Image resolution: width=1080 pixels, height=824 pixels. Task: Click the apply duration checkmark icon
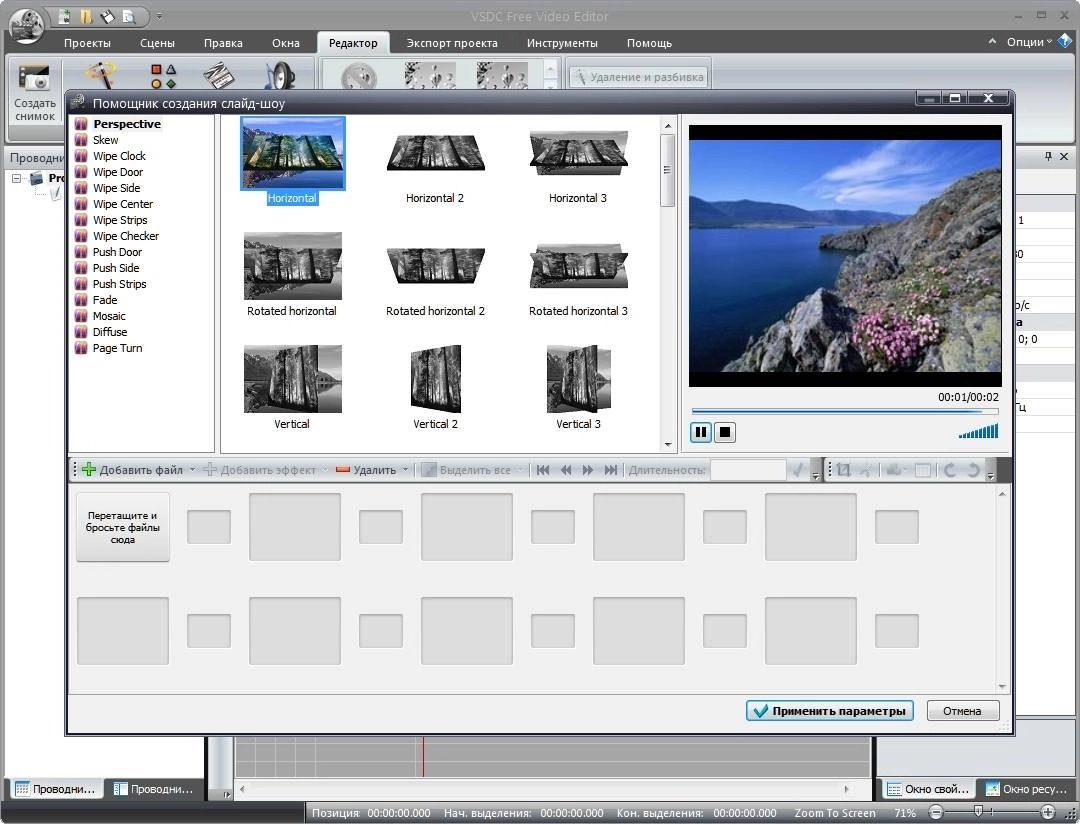[798, 470]
